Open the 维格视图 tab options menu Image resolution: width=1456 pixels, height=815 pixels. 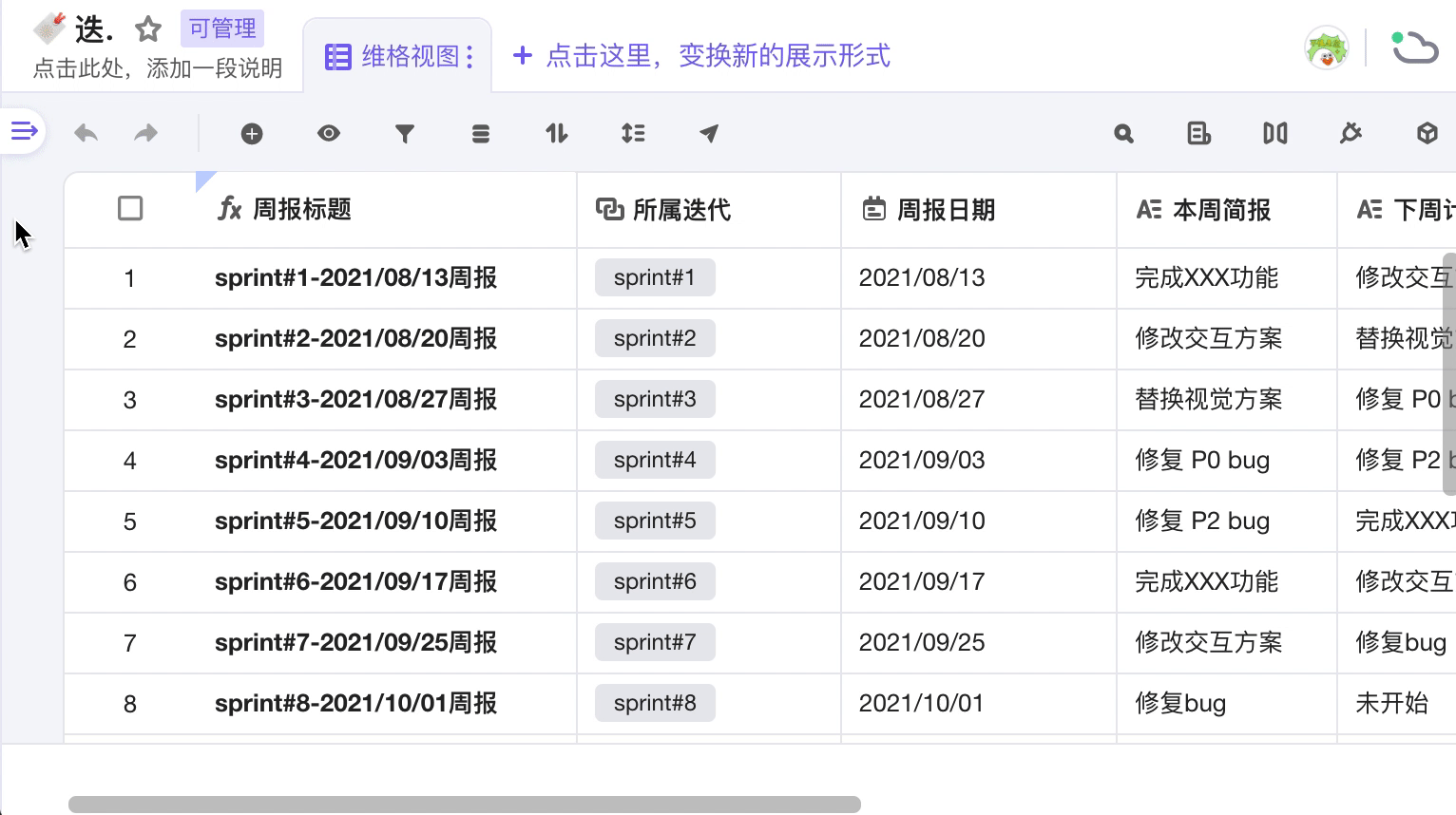click(469, 57)
